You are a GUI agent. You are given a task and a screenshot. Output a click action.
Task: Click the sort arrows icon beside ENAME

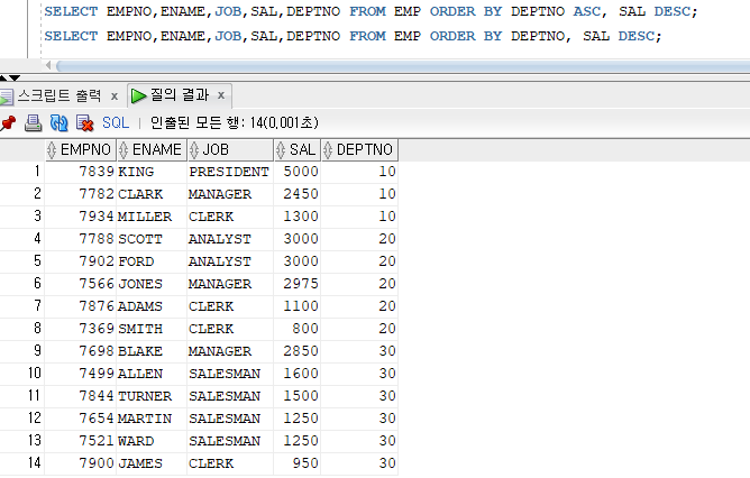pos(123,150)
